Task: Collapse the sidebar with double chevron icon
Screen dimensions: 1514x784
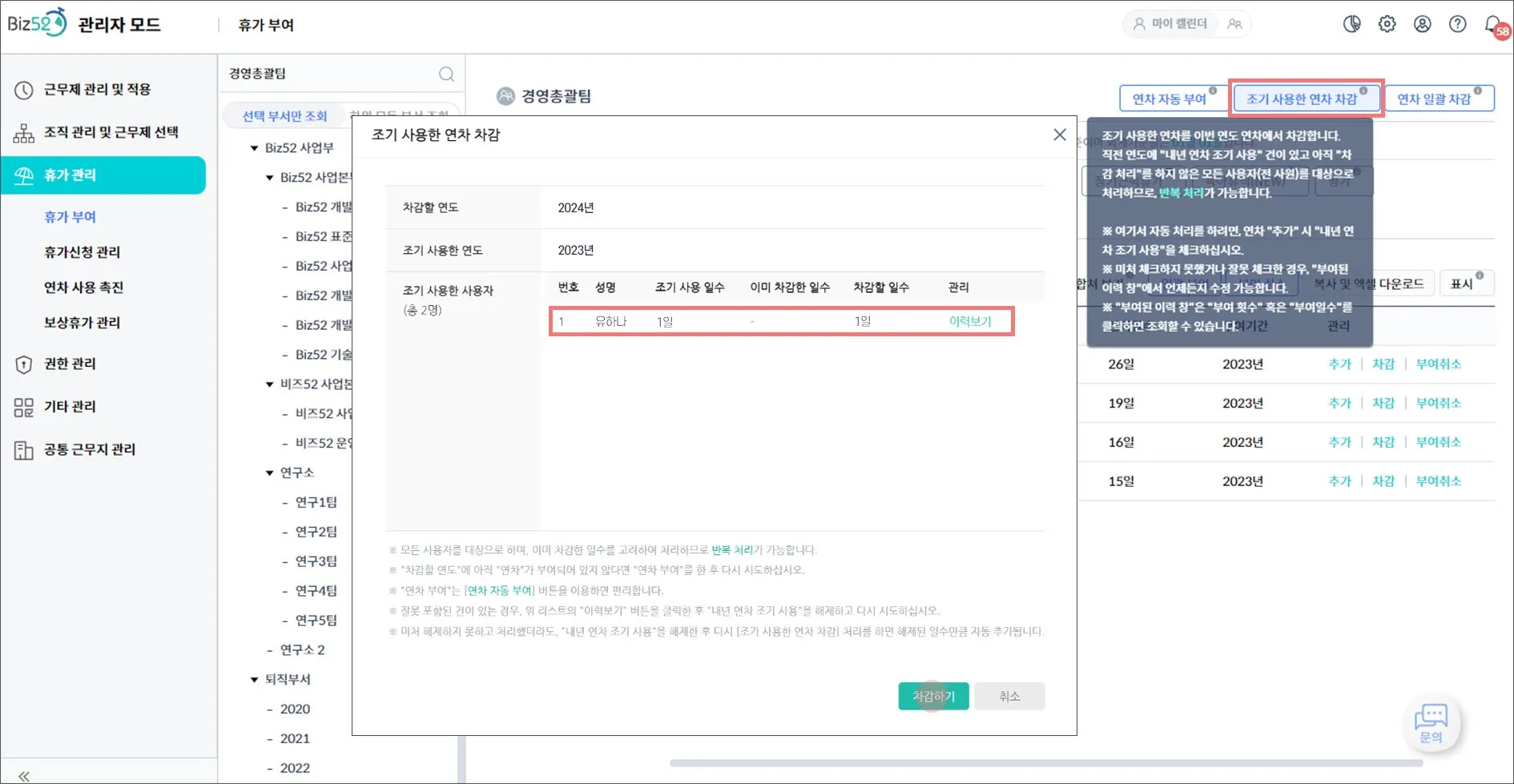Action: point(24,775)
